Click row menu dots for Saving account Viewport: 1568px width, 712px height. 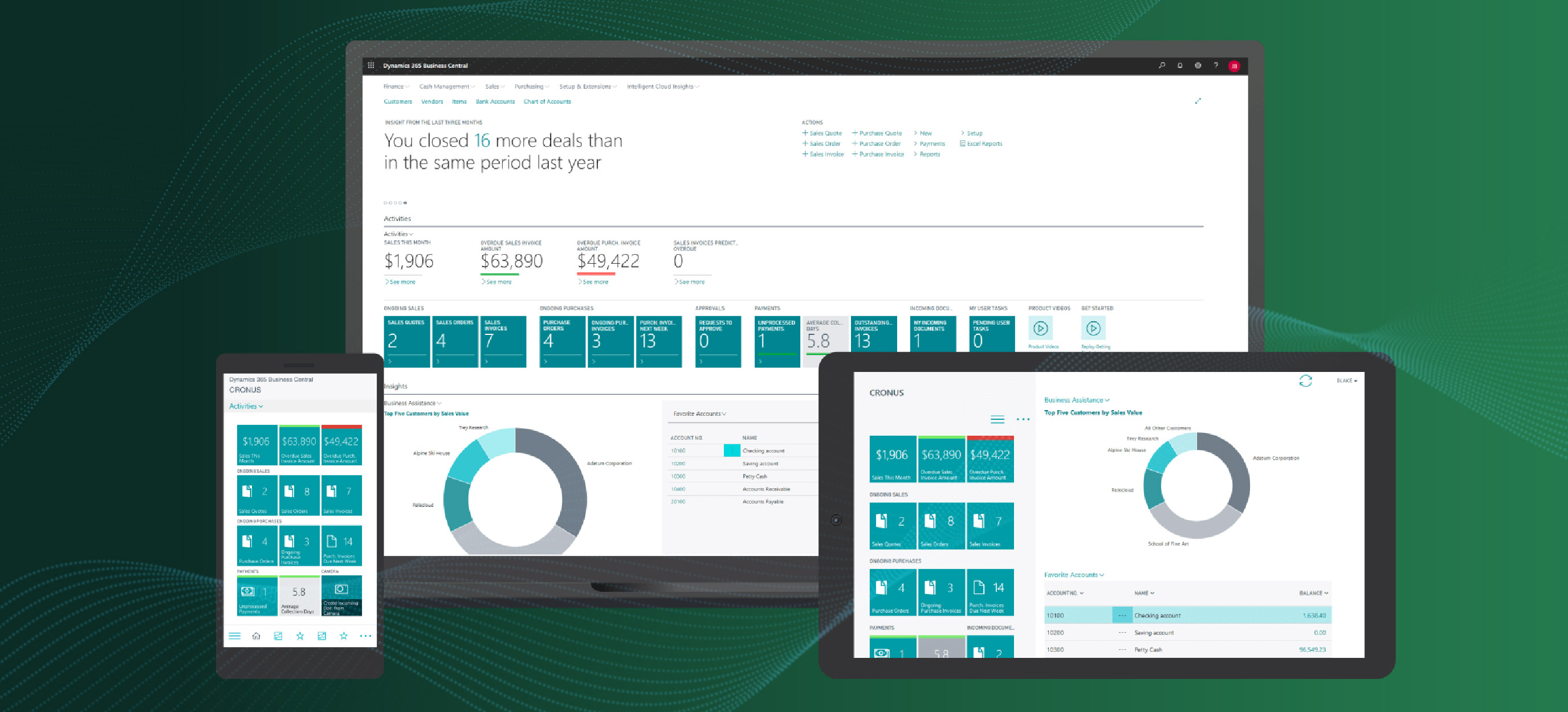1122,633
